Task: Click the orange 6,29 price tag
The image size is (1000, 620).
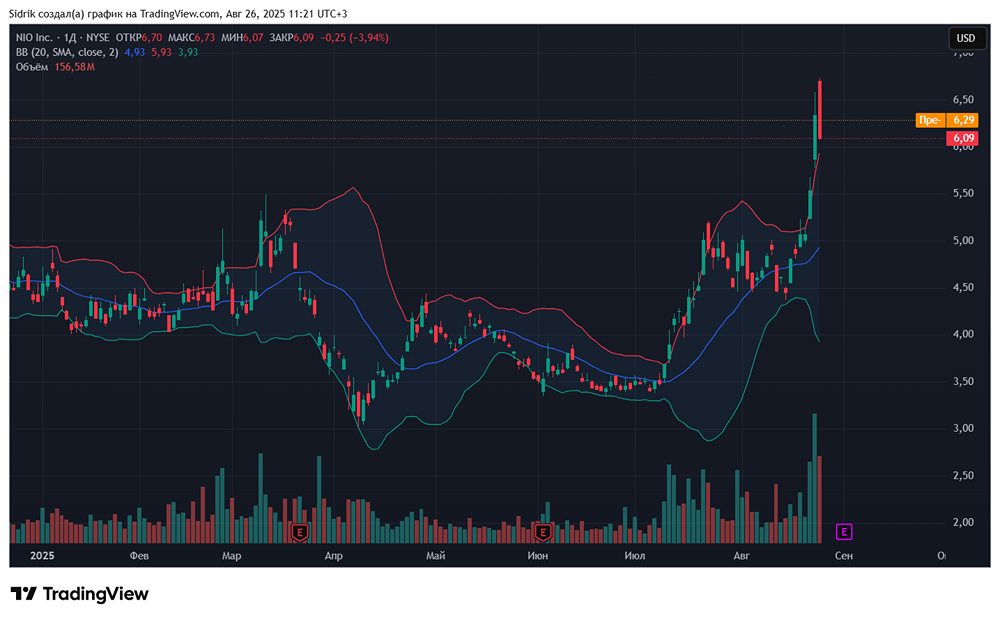Action: [963, 120]
